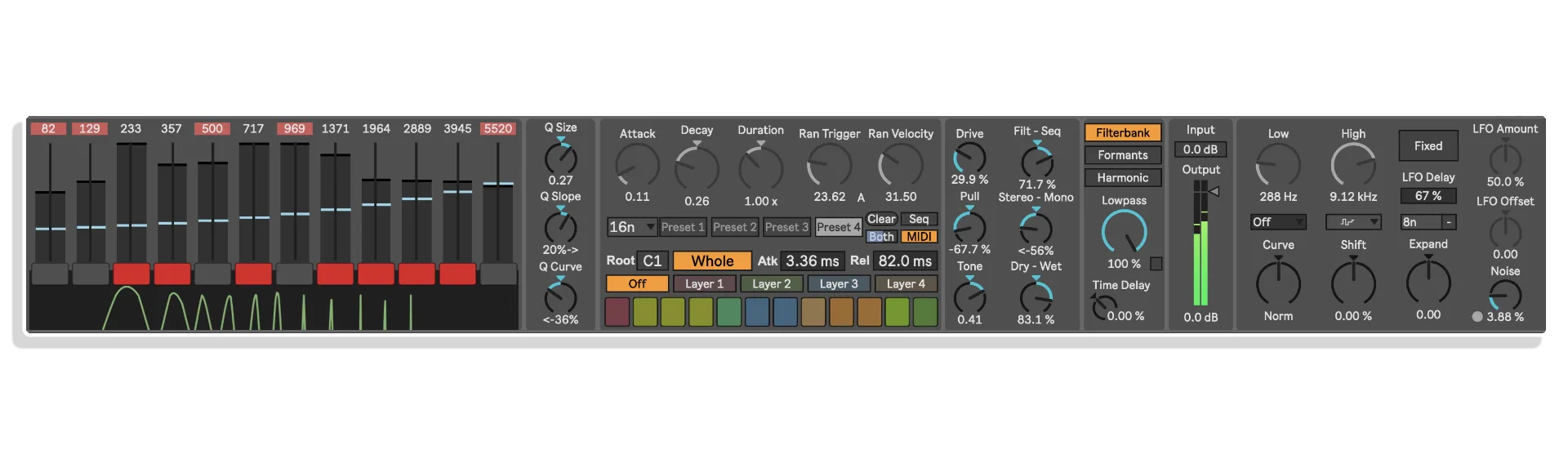Screen dimensions: 1568x450
Task: Click the Q Slope knob
Action: tap(561, 226)
